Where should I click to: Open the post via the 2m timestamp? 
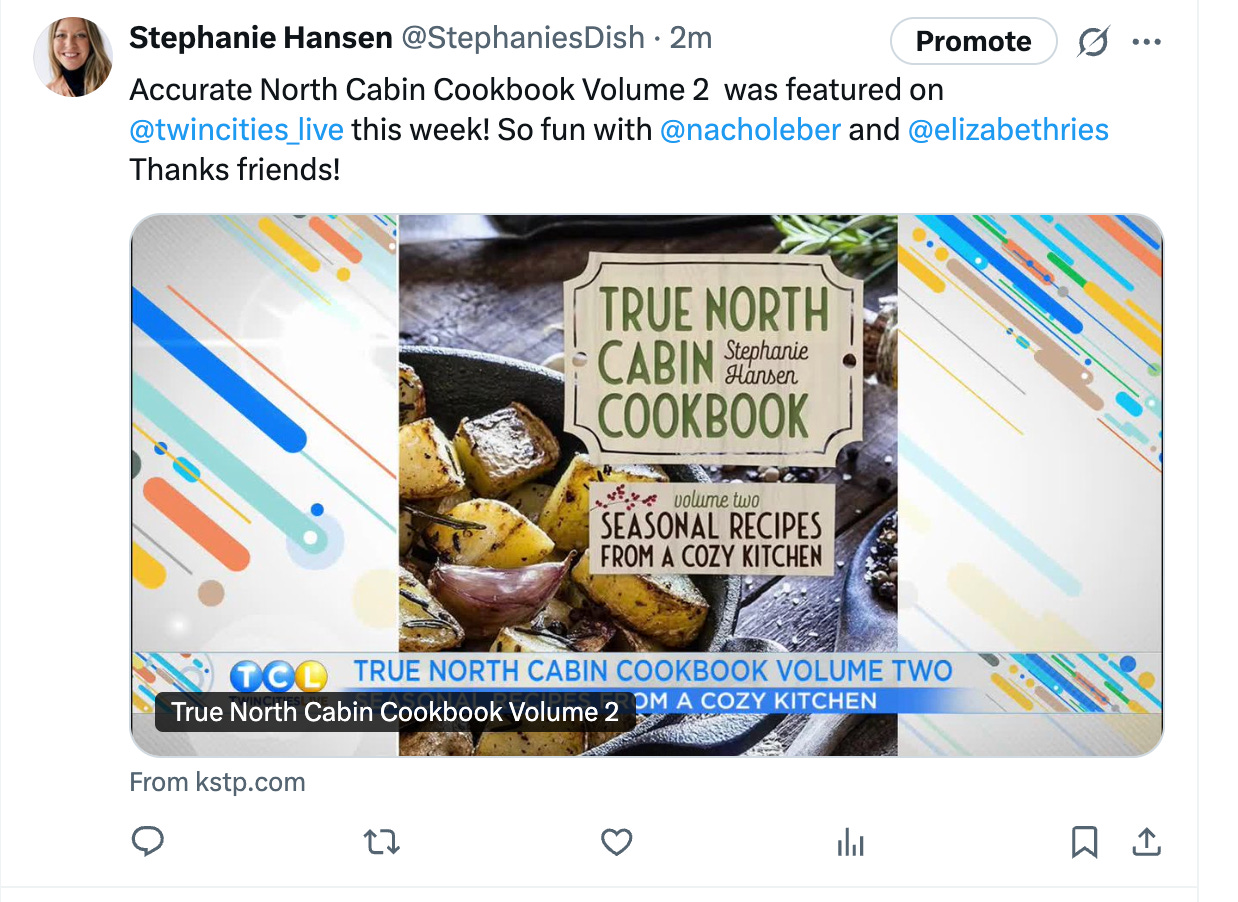(691, 38)
